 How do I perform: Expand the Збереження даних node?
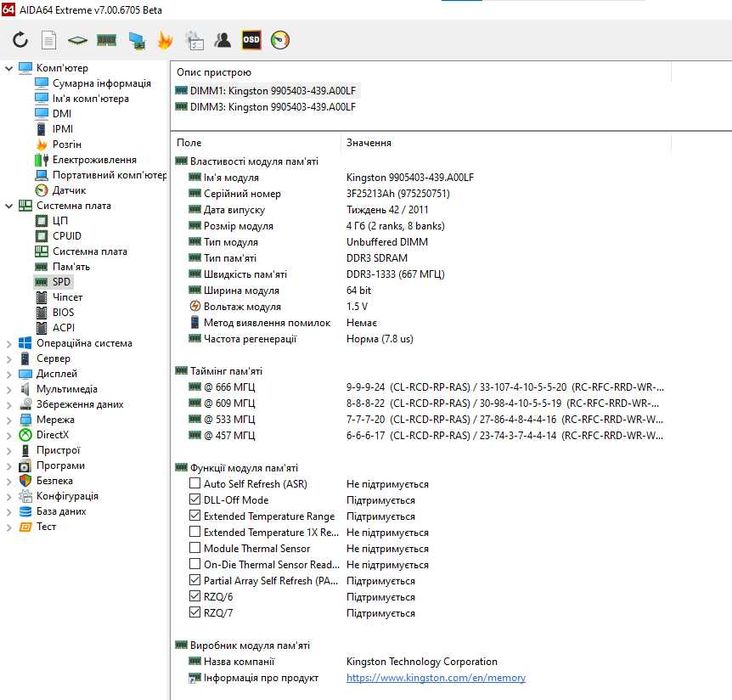tap(9, 405)
